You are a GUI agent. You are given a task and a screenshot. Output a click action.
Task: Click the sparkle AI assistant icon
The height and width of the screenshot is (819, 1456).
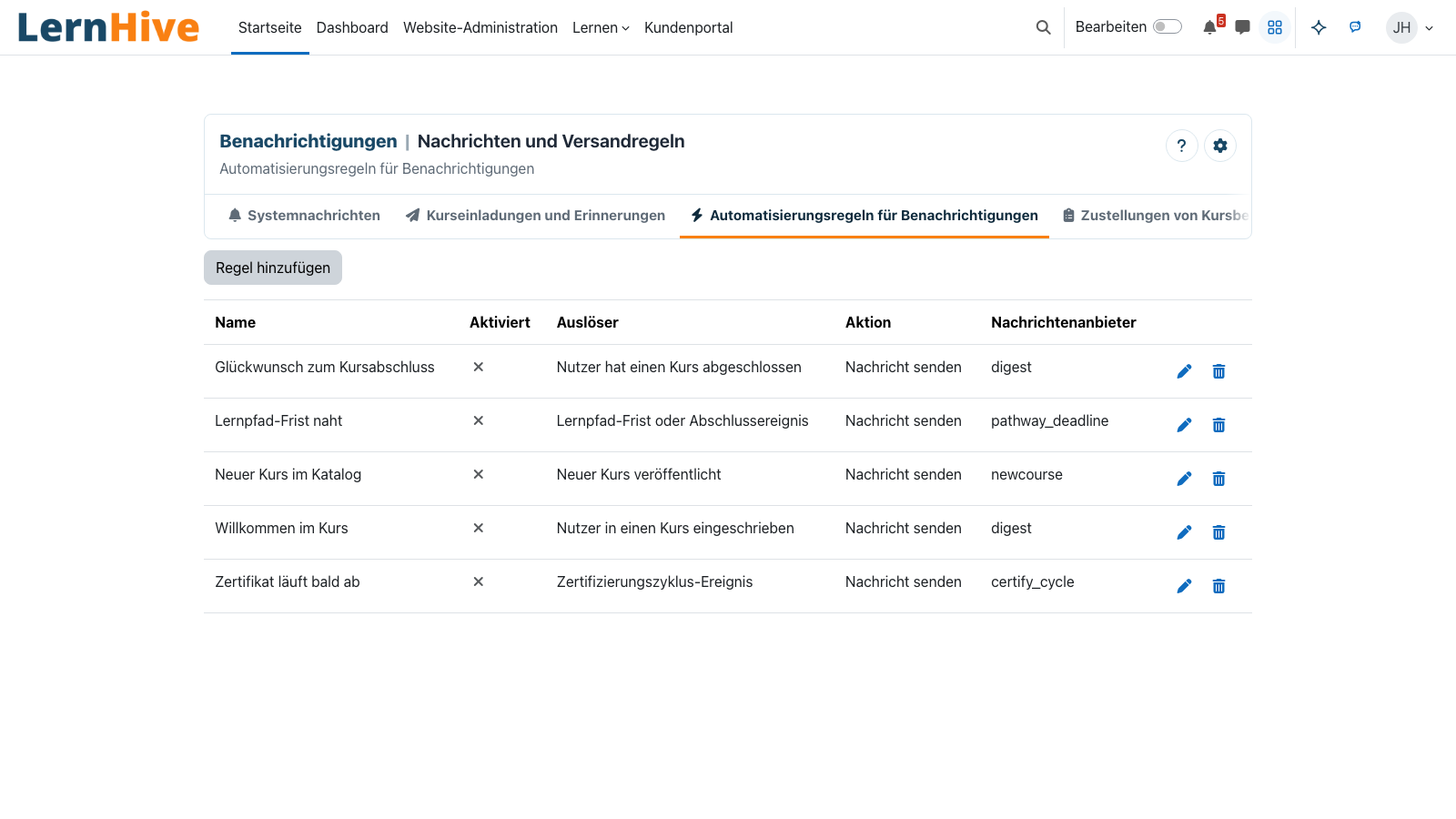click(x=1319, y=27)
